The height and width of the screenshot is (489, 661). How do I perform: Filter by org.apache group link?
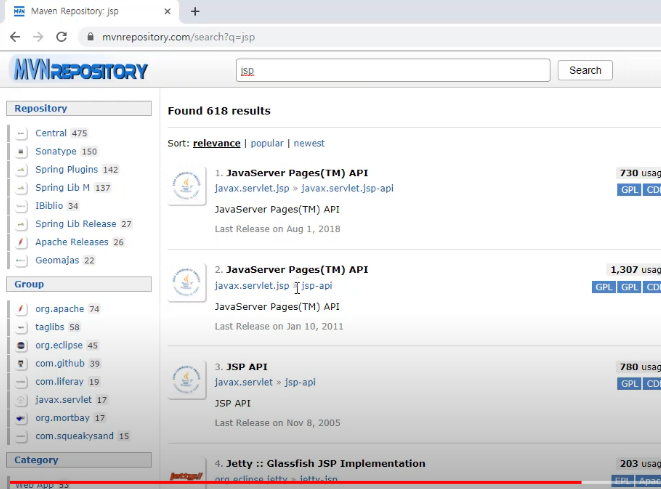coord(59,309)
